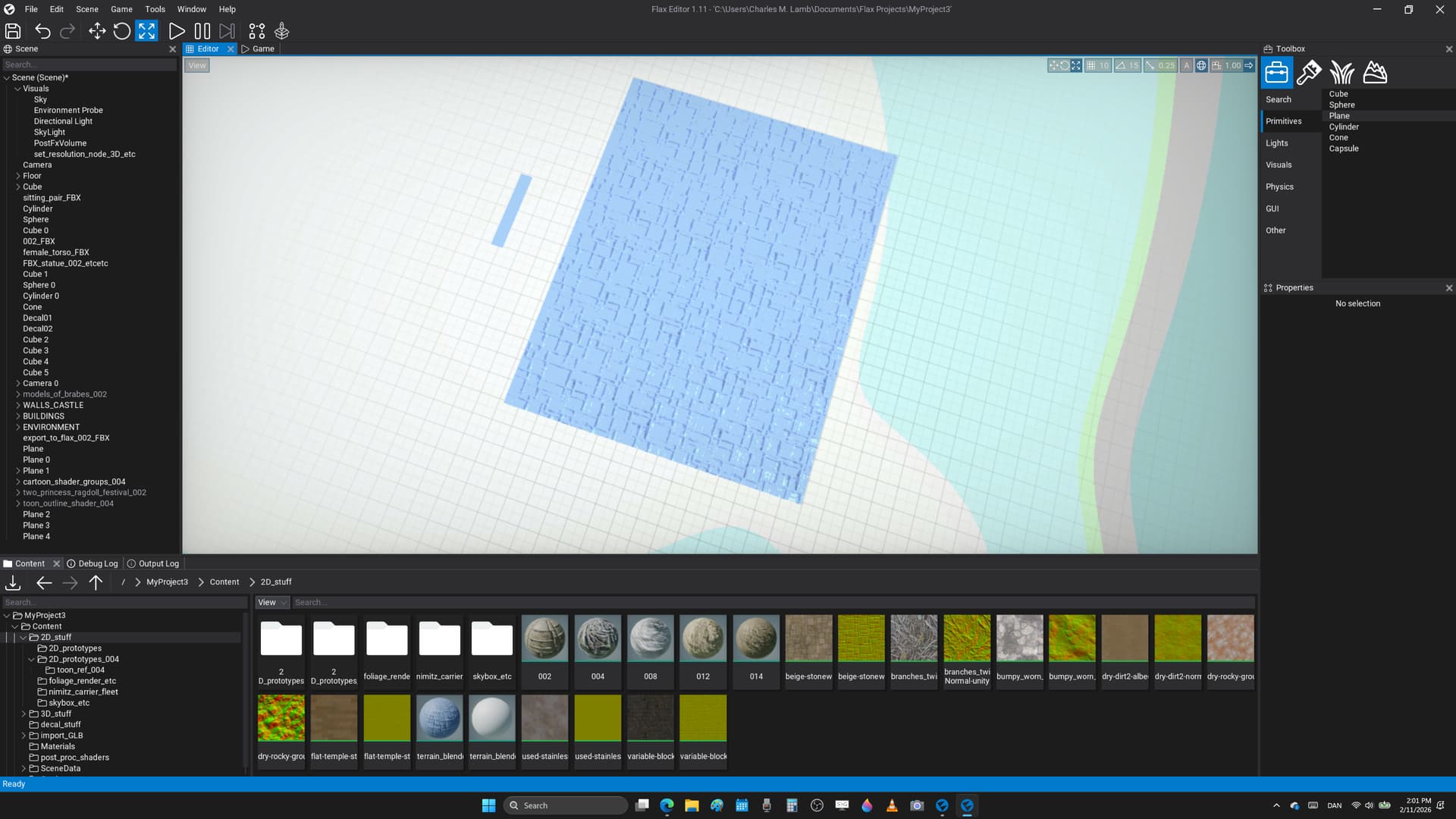Navigate up one folder in Content browser
The width and height of the screenshot is (1456, 819).
96,582
